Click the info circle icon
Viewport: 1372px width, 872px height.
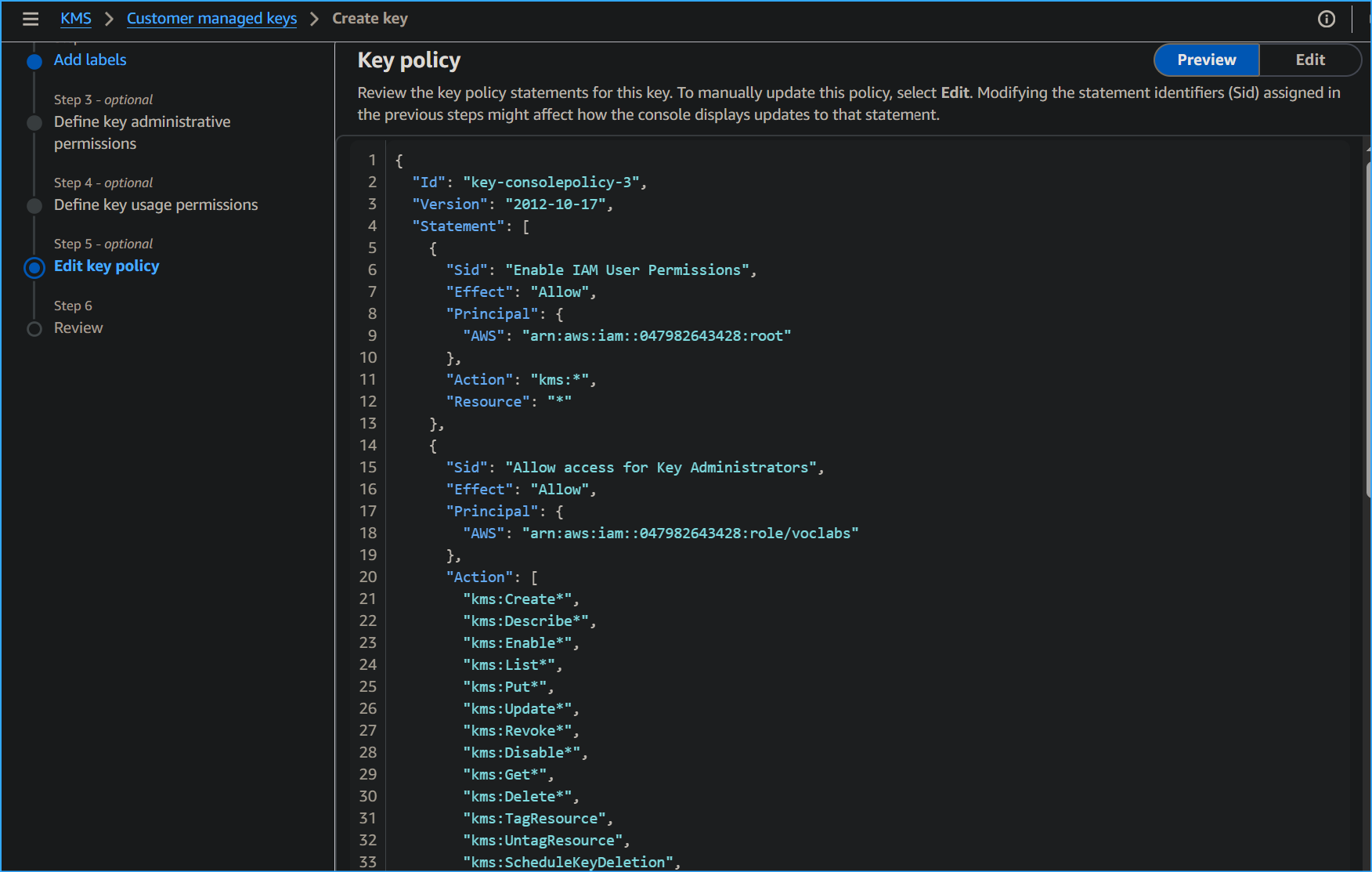(x=1326, y=19)
